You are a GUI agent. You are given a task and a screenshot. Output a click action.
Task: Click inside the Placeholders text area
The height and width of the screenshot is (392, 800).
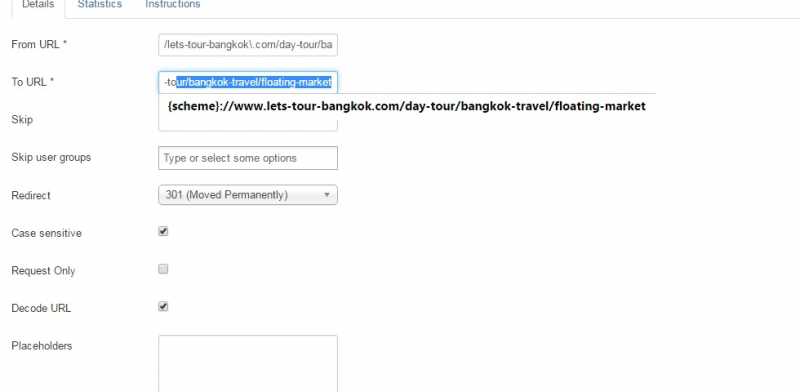point(248,363)
